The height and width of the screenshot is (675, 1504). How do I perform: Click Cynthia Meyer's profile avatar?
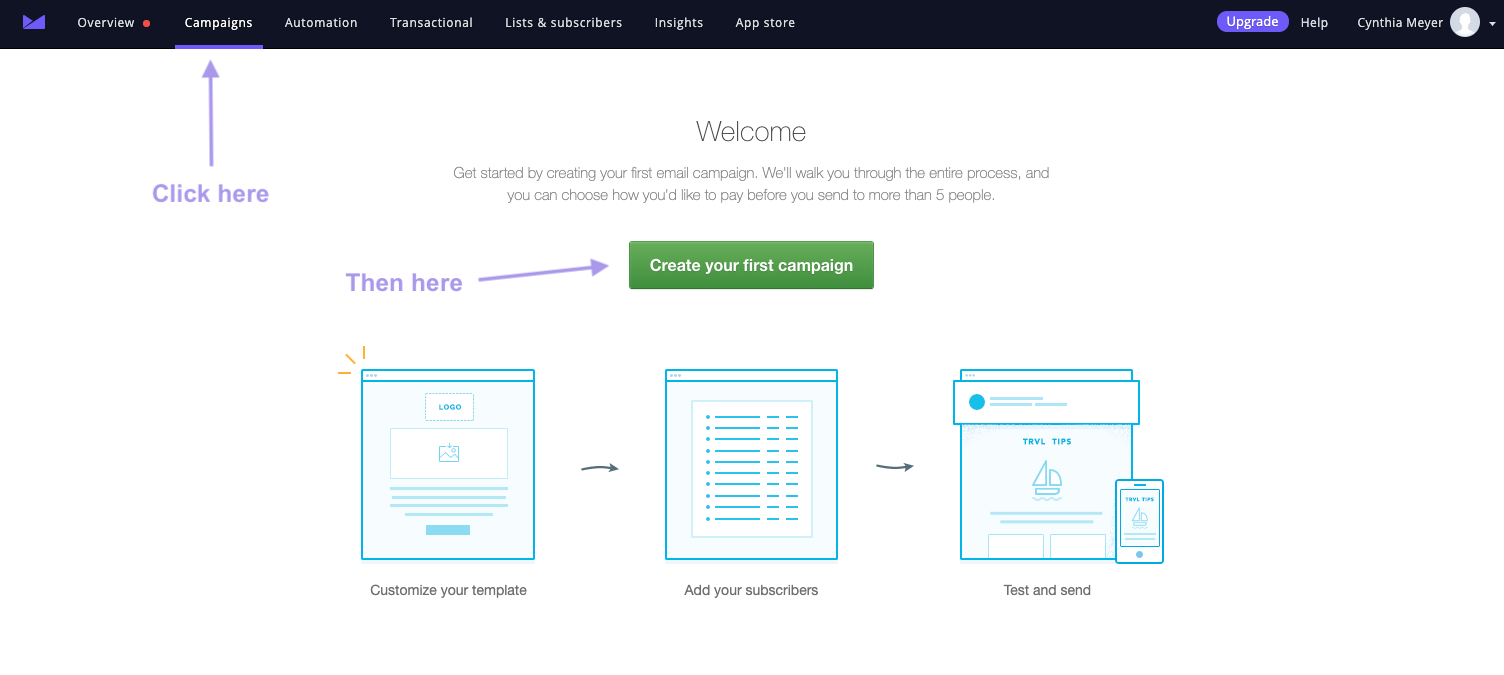[x=1464, y=22]
